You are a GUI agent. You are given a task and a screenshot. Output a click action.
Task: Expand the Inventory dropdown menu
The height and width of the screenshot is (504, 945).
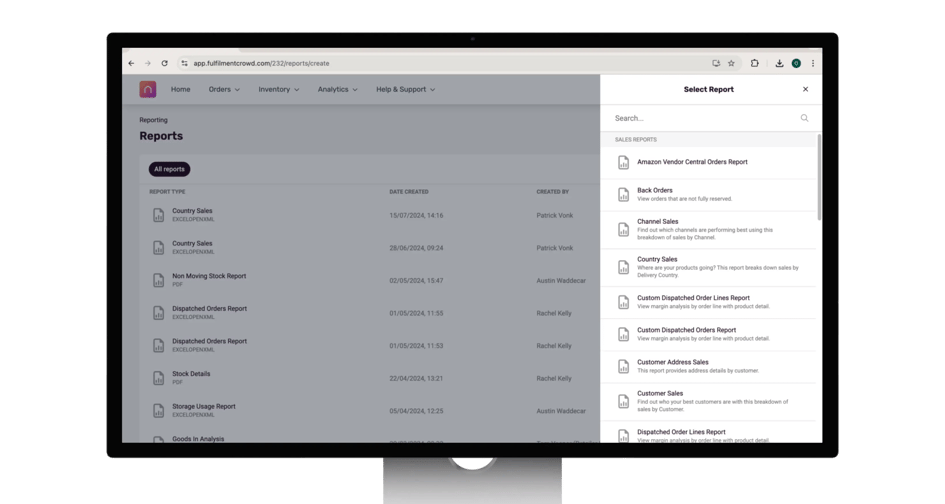pos(278,89)
